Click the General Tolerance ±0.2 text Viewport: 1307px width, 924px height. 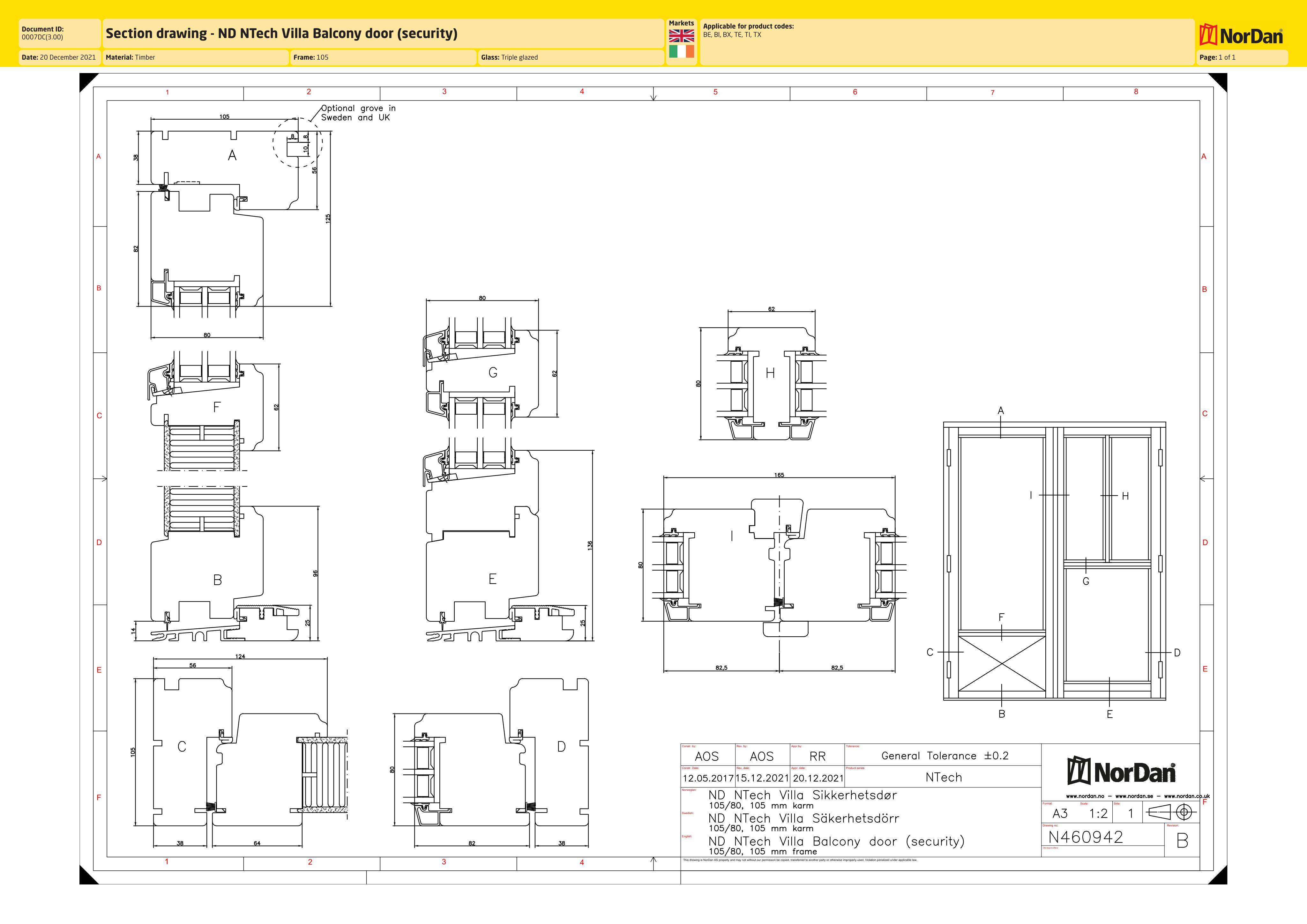(945, 756)
